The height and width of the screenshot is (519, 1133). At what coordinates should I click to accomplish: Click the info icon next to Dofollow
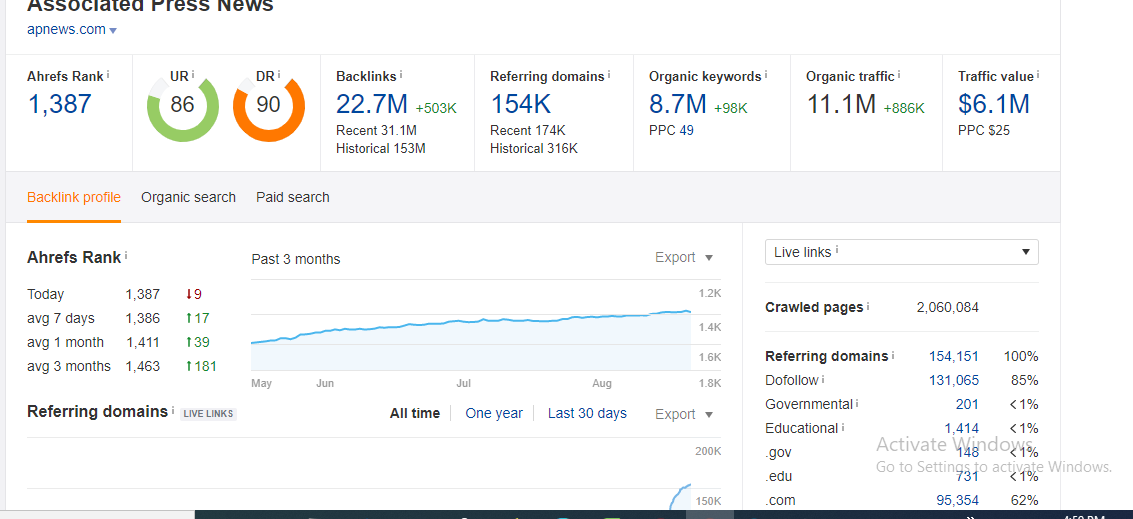point(823,380)
